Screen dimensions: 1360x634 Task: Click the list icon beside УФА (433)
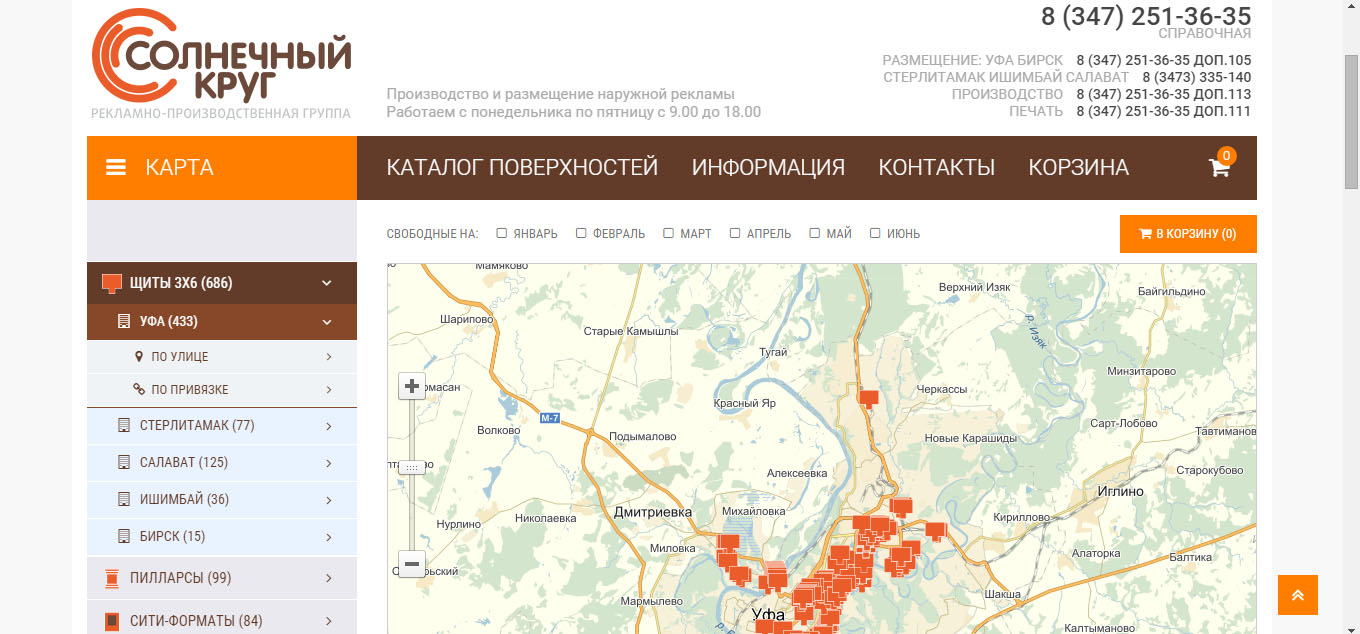pos(124,322)
